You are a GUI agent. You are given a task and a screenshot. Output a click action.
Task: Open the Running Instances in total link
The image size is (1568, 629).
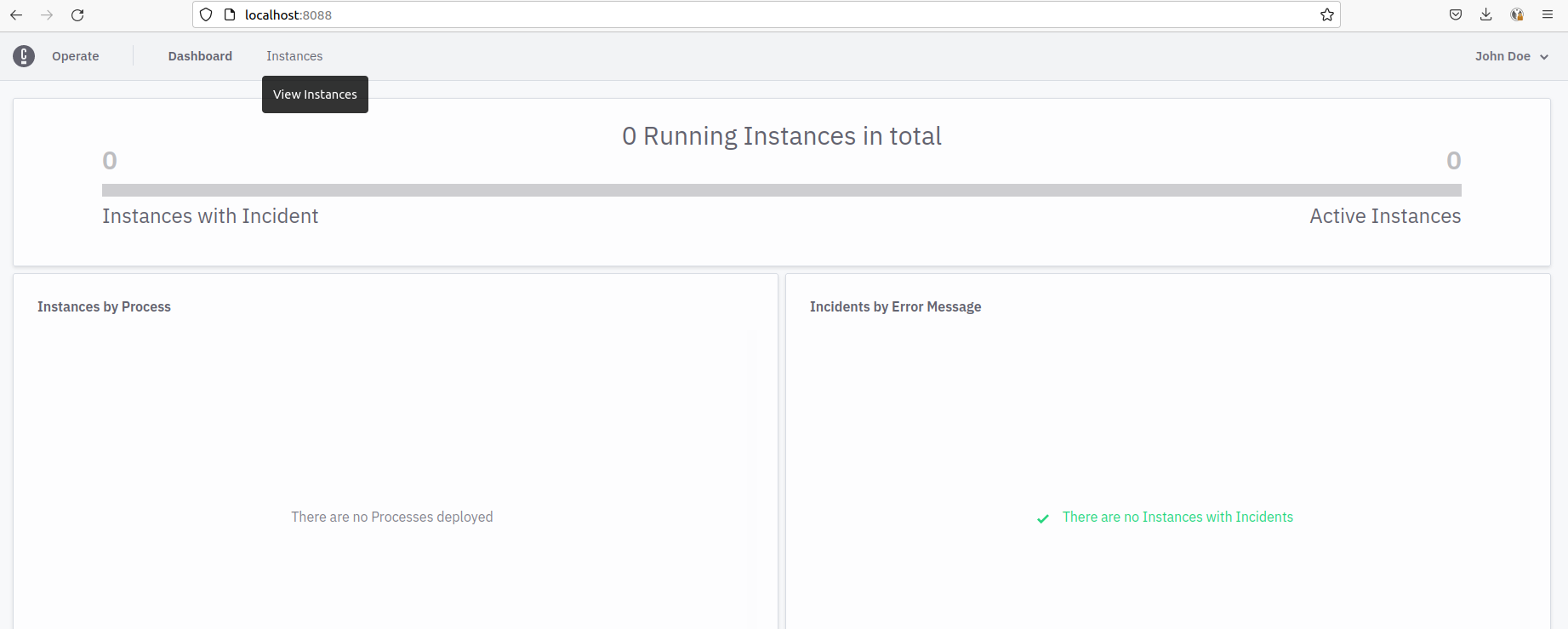click(781, 136)
